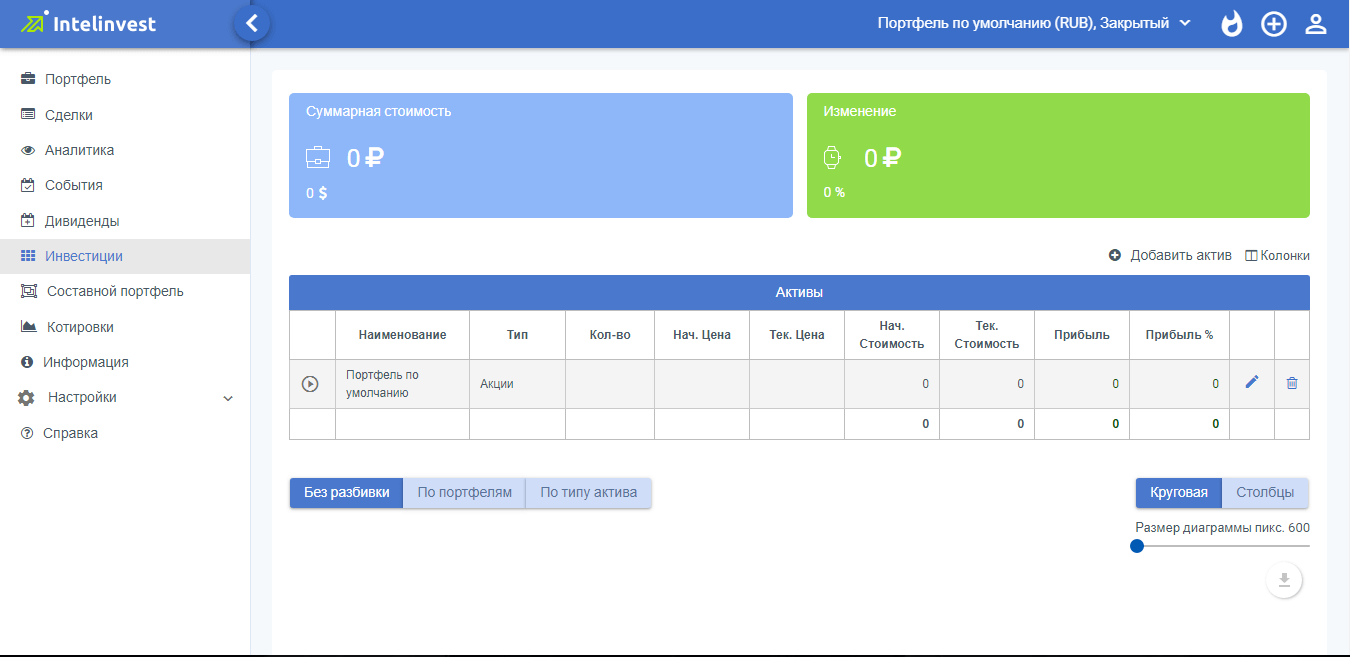Click the chart size slider handle
Viewport: 1350px width, 657px height.
[1137, 546]
